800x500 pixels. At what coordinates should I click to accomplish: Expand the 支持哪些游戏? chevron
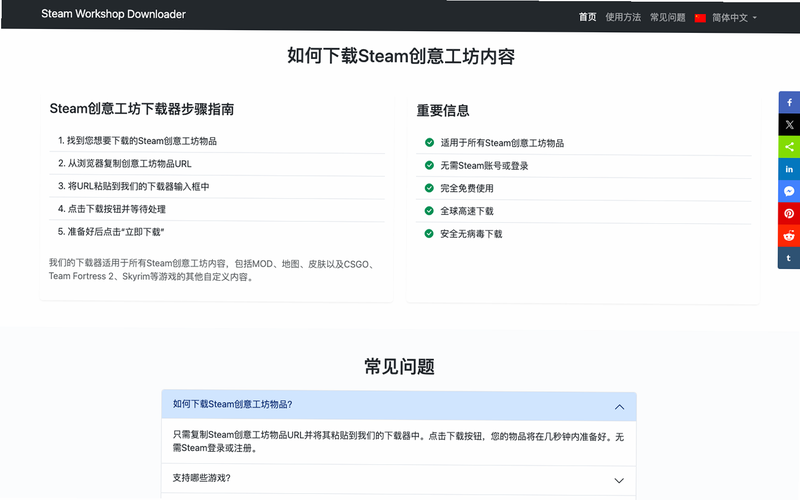[x=619, y=481]
